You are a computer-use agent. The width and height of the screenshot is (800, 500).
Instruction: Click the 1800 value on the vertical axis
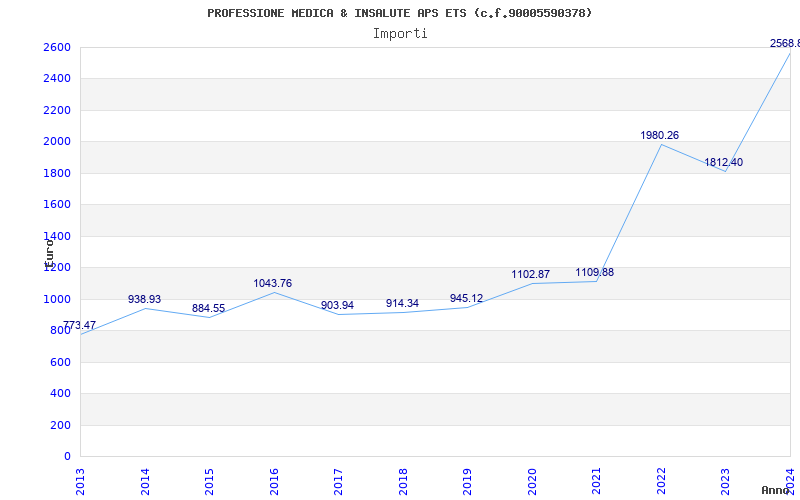click(57, 173)
